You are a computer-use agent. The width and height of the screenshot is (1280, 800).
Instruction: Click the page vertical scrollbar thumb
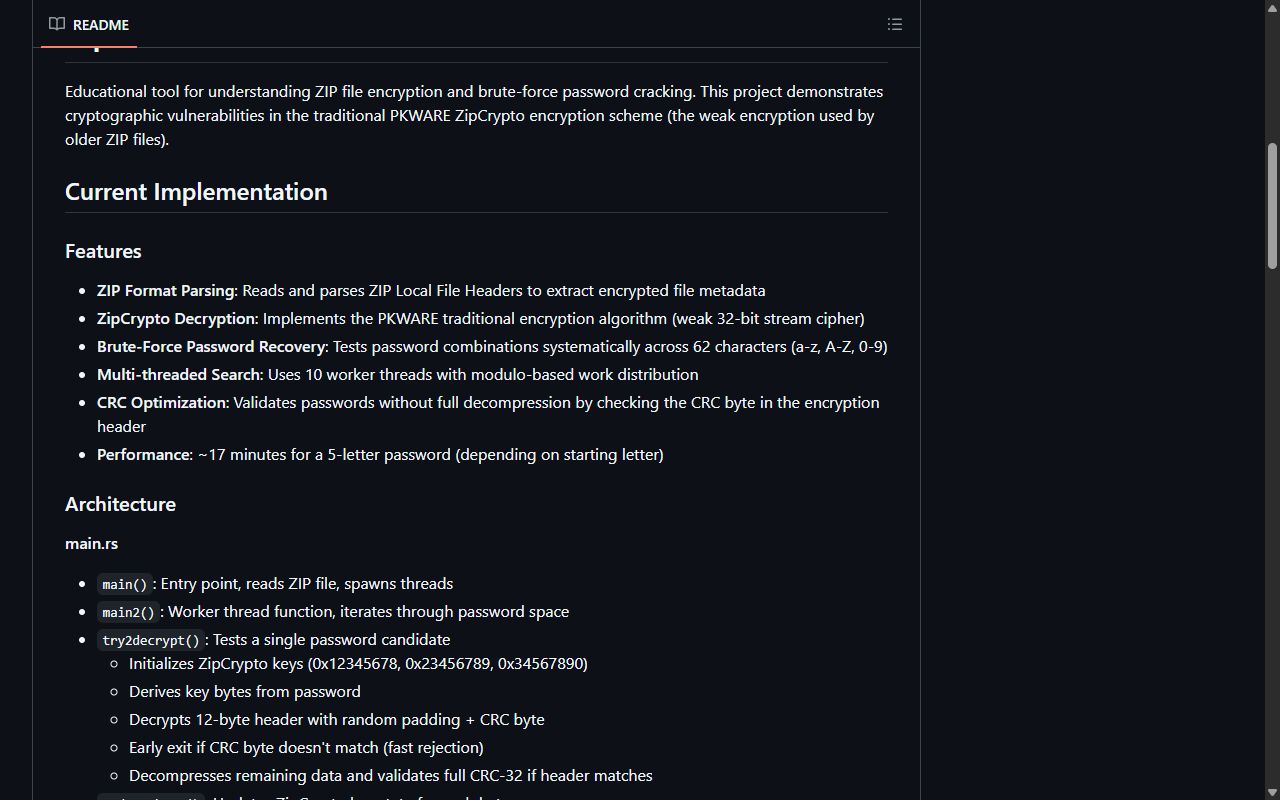(x=1272, y=206)
